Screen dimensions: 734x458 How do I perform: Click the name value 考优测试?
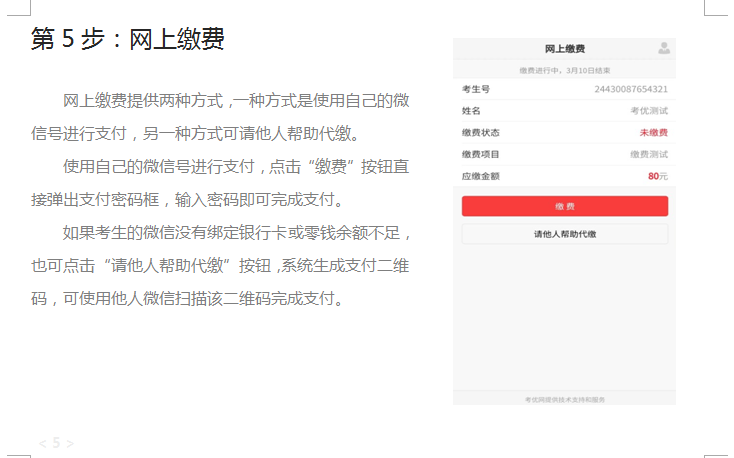pyautogui.click(x=648, y=111)
